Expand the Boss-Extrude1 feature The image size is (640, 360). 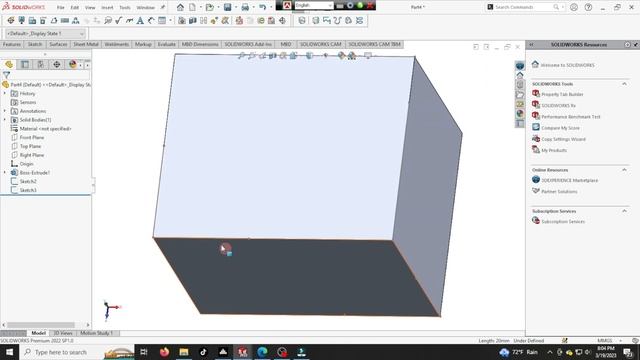5,173
